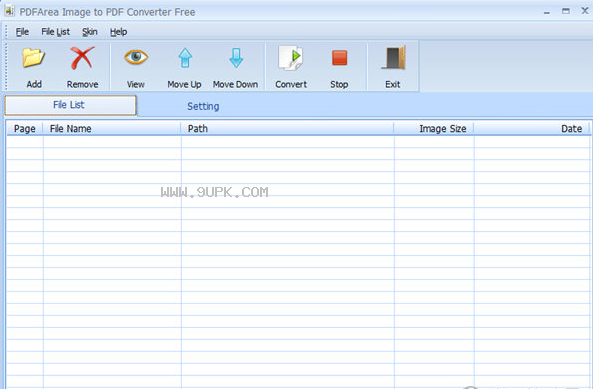This screenshot has width=593, height=389.
Task: Remove selected file with red X icon
Action: pyautogui.click(x=82, y=58)
